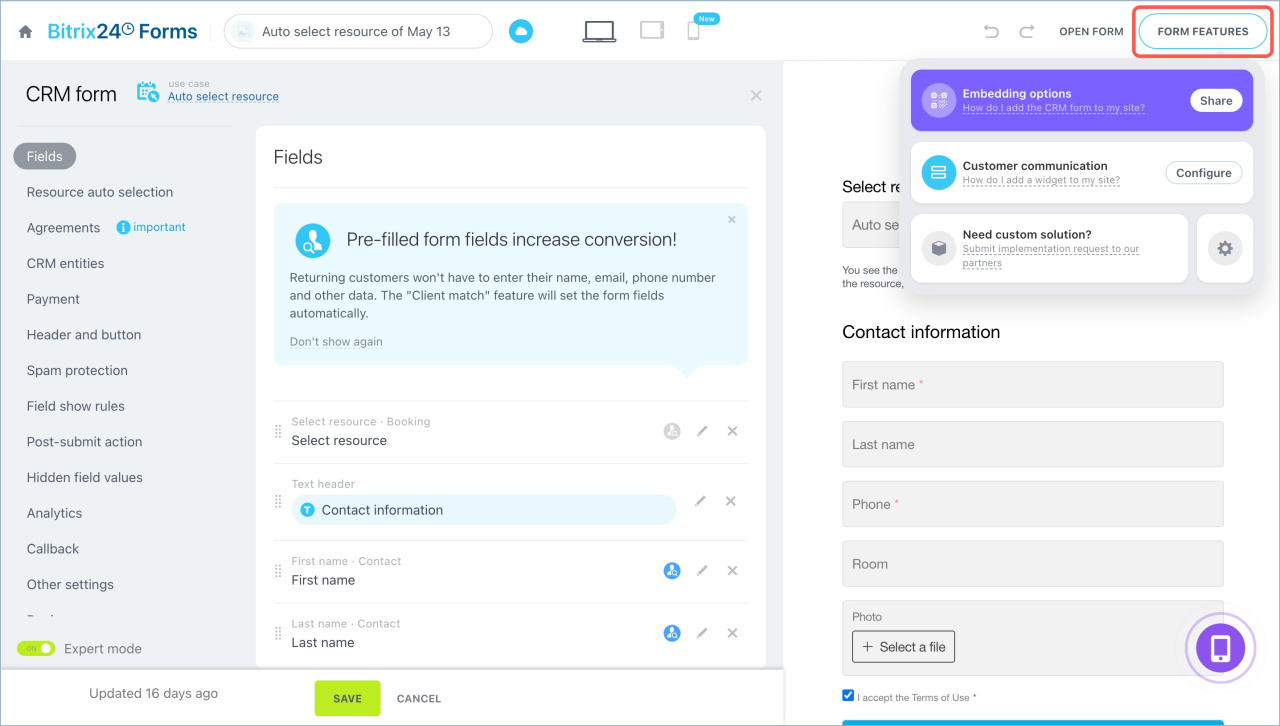Open 'How do I add the CRM form' link
Image resolution: width=1280 pixels, height=726 pixels.
pos(1054,108)
